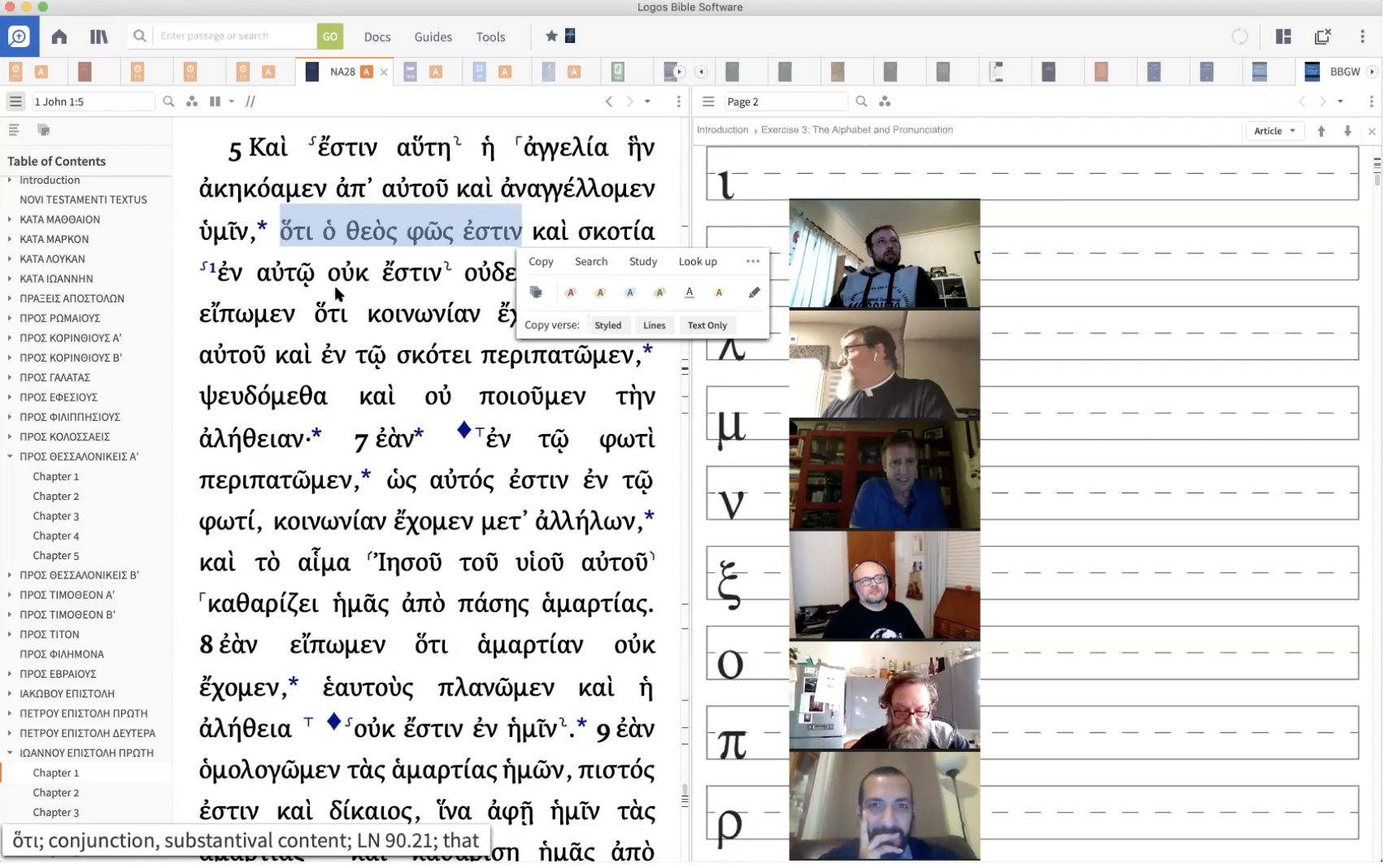The height and width of the screenshot is (868, 1384).
Task: Open NA28 panel kebab menu
Action: 678,102
